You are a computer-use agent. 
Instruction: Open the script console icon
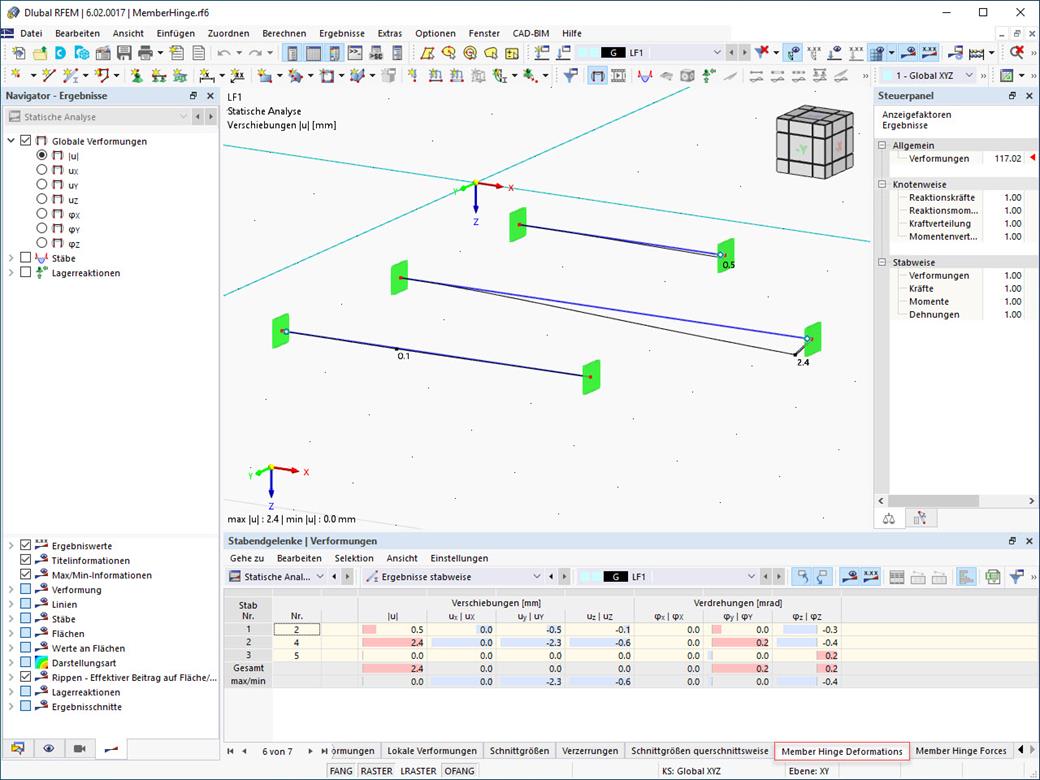click(356, 52)
